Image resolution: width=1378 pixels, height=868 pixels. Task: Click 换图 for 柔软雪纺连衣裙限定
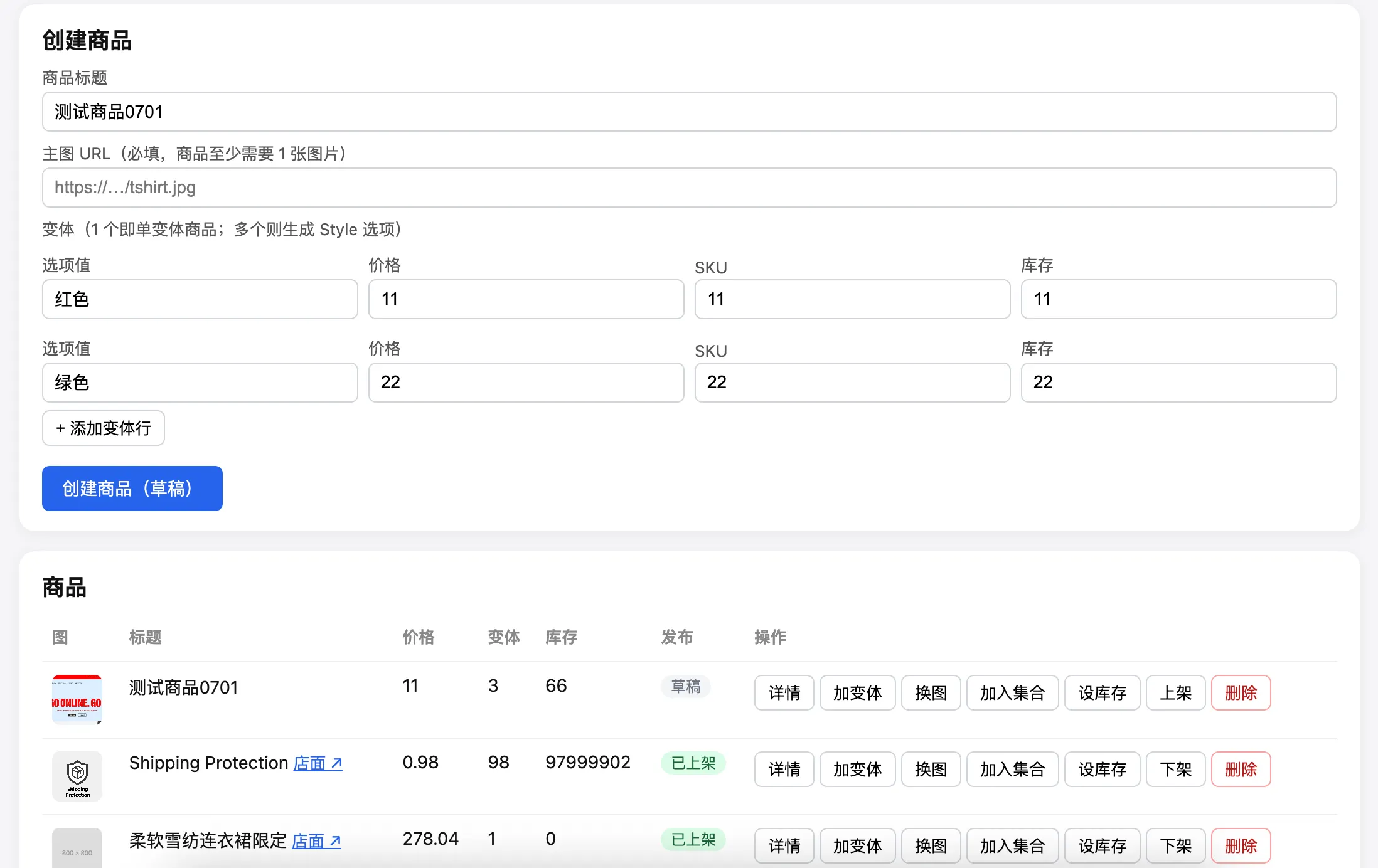coord(931,846)
